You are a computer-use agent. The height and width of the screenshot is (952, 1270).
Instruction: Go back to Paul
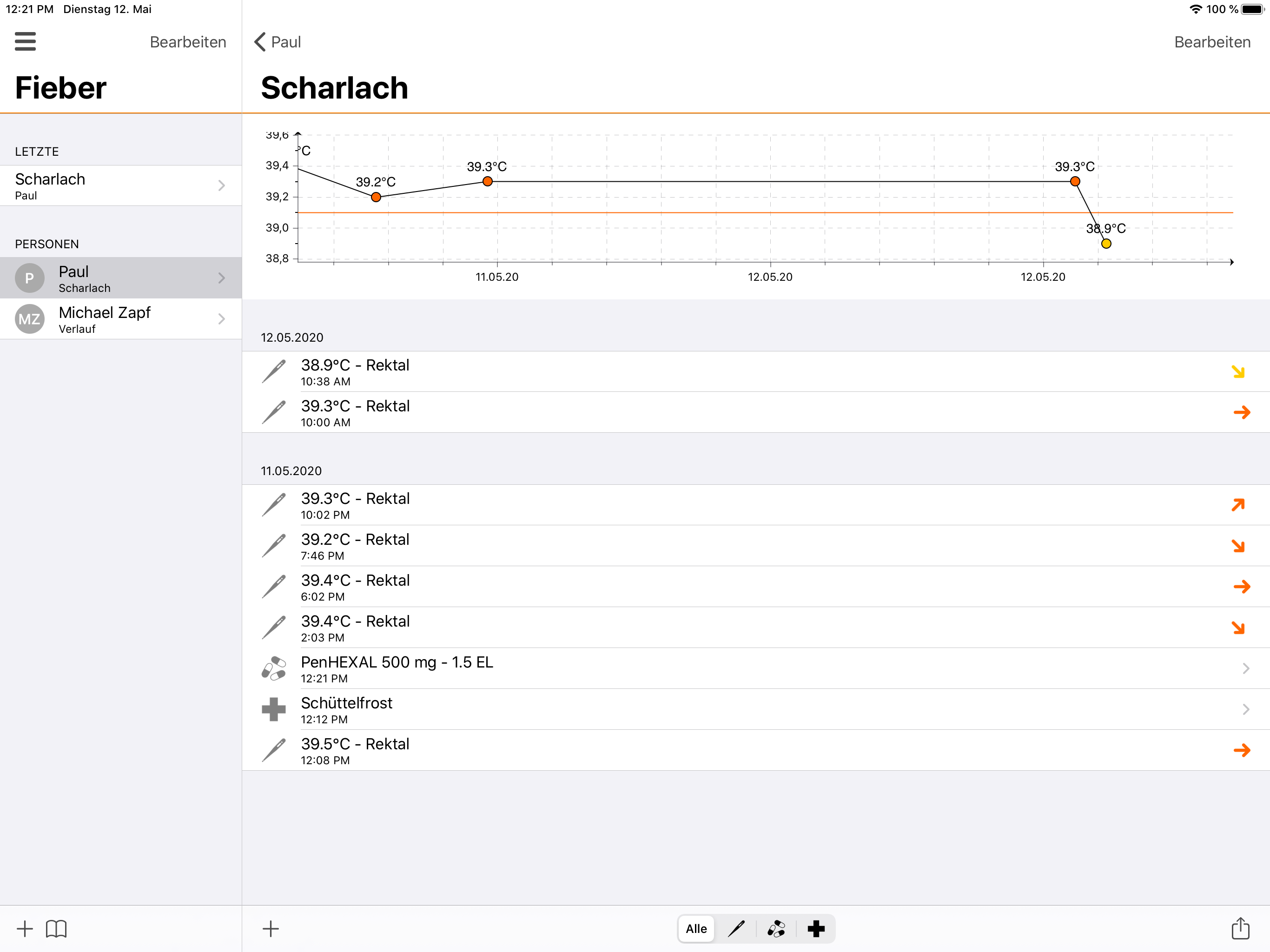(x=278, y=42)
